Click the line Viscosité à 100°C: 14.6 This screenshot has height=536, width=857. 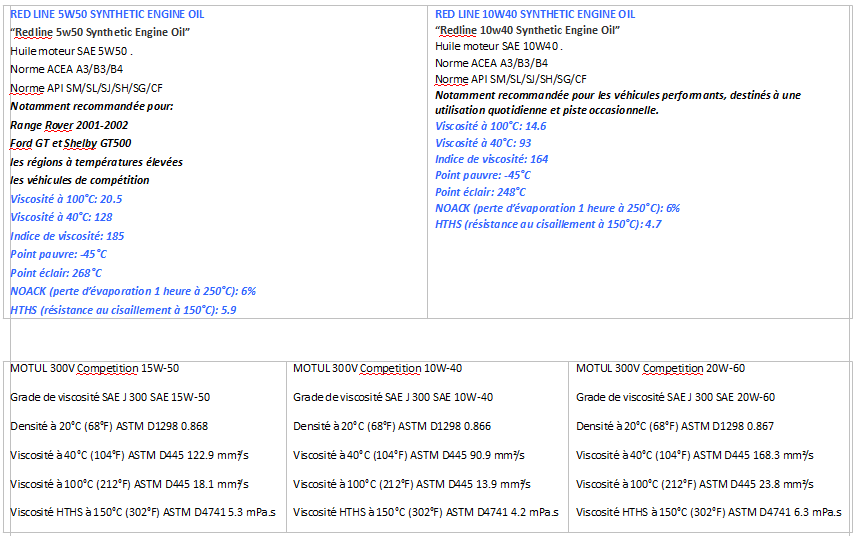491,126
